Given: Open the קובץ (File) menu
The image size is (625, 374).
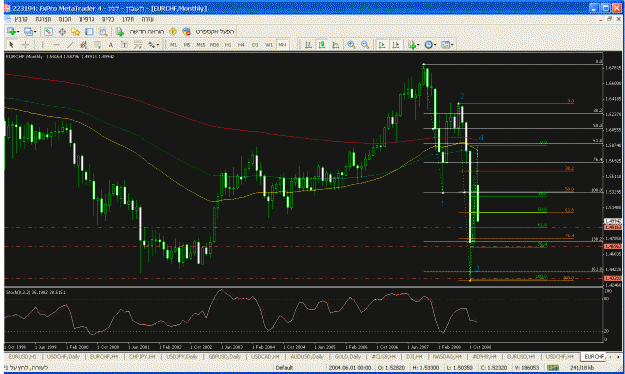Looking at the screenshot, I should click(21, 19).
